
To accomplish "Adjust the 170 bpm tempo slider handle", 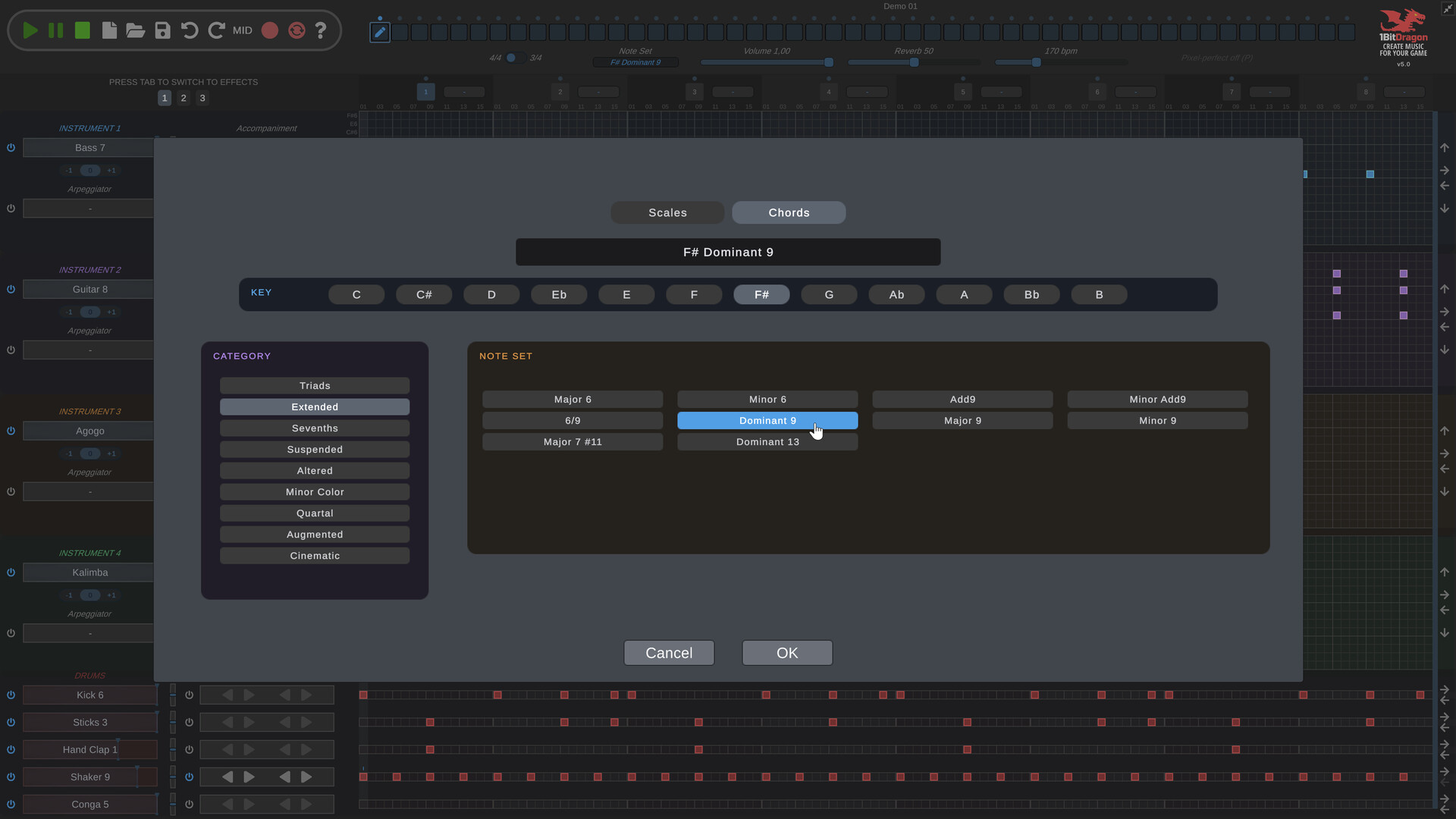I will [1036, 62].
